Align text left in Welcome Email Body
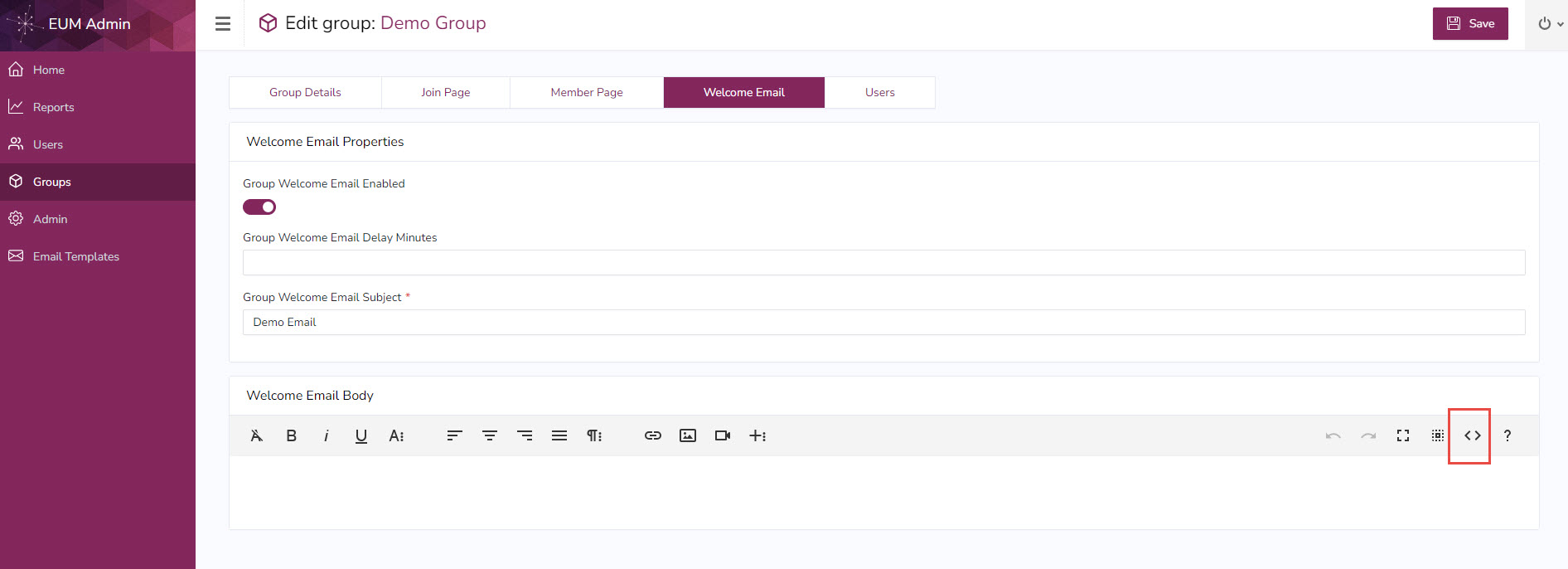 pos(454,435)
